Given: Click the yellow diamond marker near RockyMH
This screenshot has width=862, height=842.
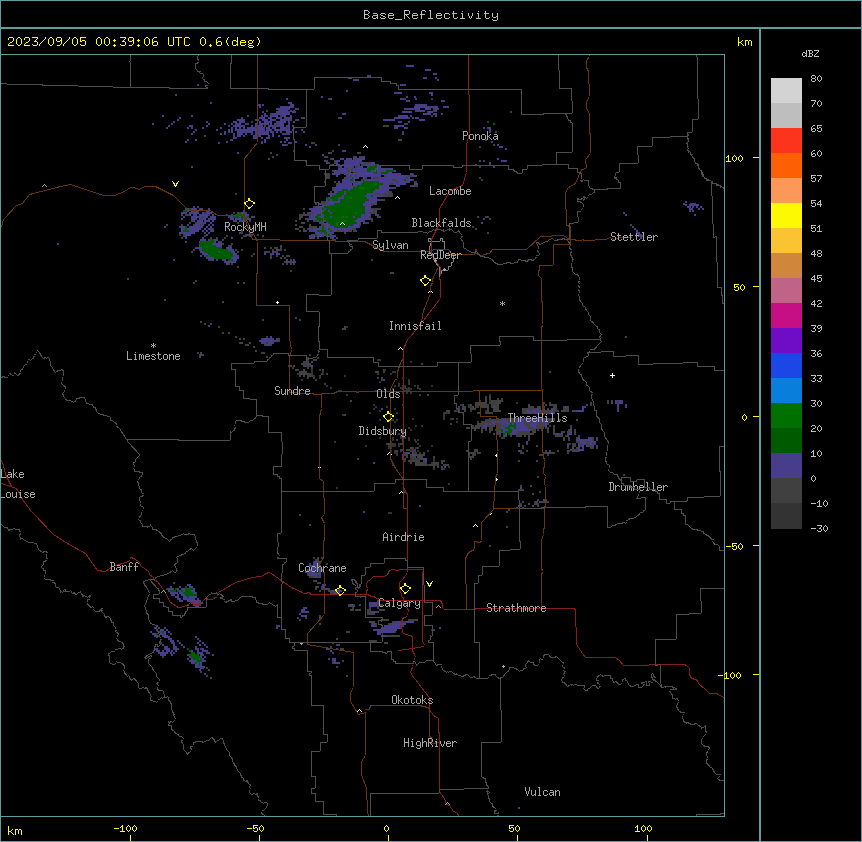Looking at the screenshot, I should 249,204.
